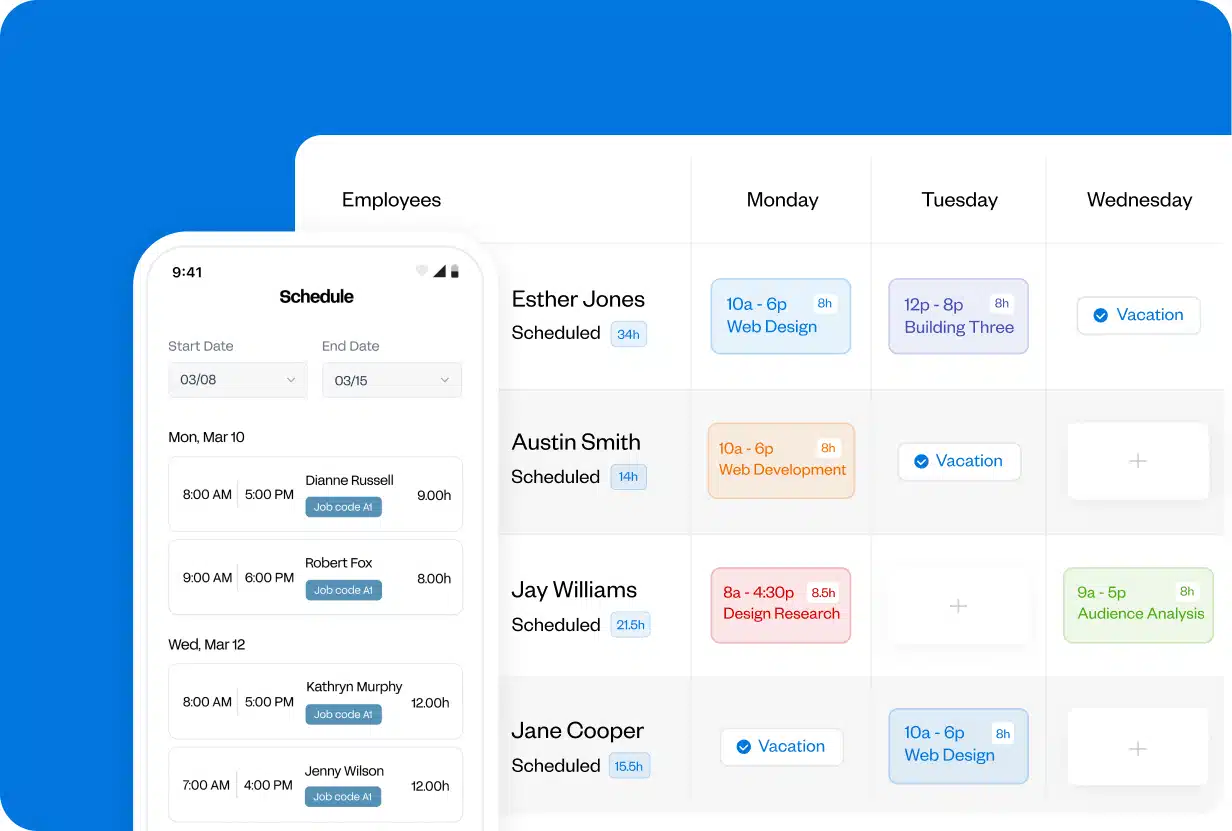Viewport: 1232px width, 831px height.
Task: Click the cellular signal icon in the status bar
Action: tap(440, 270)
